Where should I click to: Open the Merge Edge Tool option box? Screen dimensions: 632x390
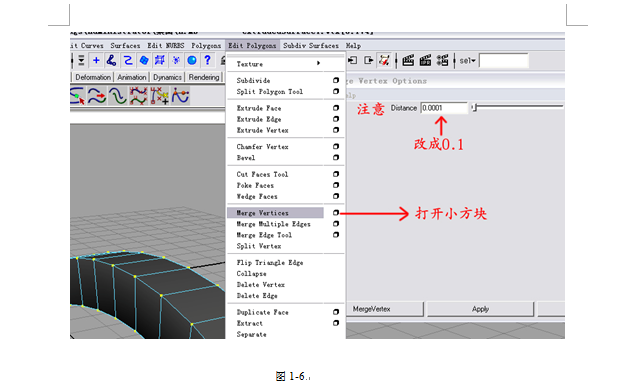pos(336,235)
